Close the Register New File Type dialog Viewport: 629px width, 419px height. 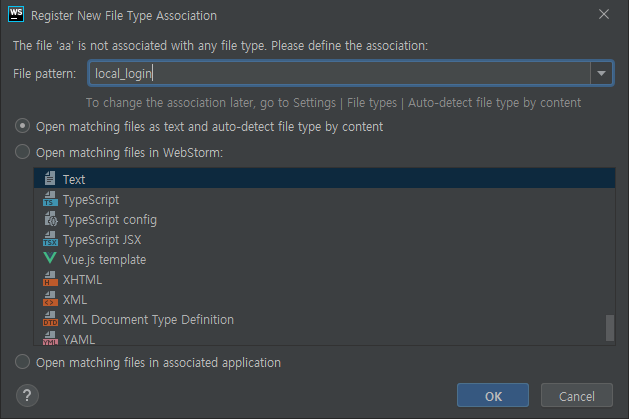604,14
